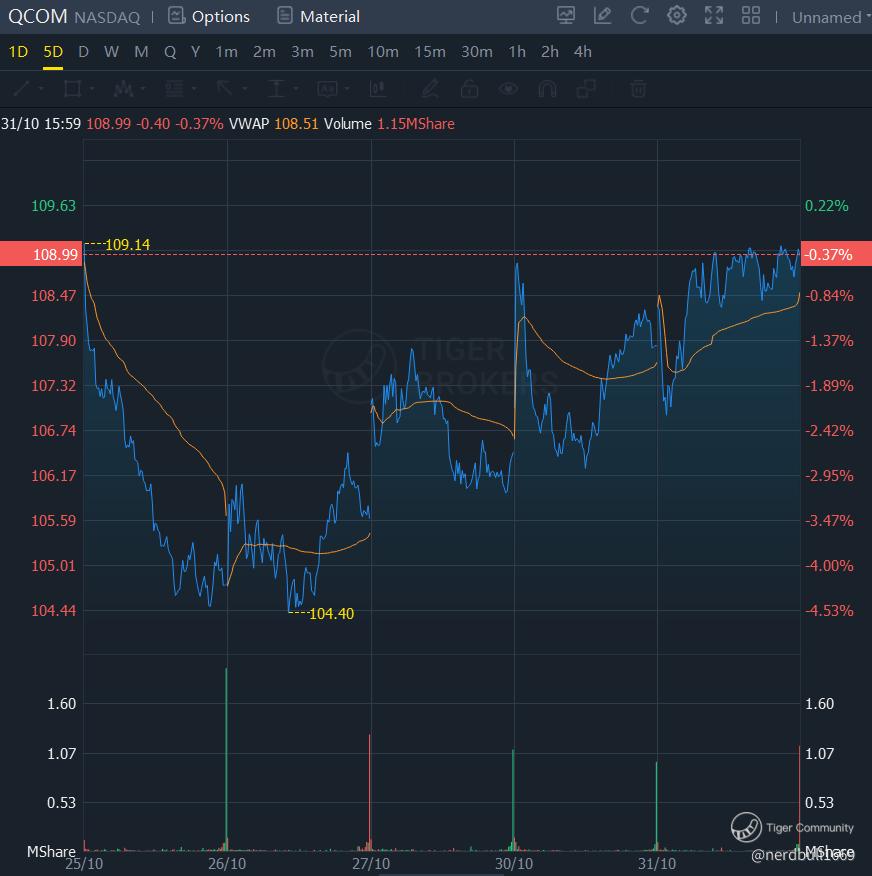This screenshot has width=872, height=876.
Task: Expand pattern tool dropdown arrow
Action: [143, 88]
